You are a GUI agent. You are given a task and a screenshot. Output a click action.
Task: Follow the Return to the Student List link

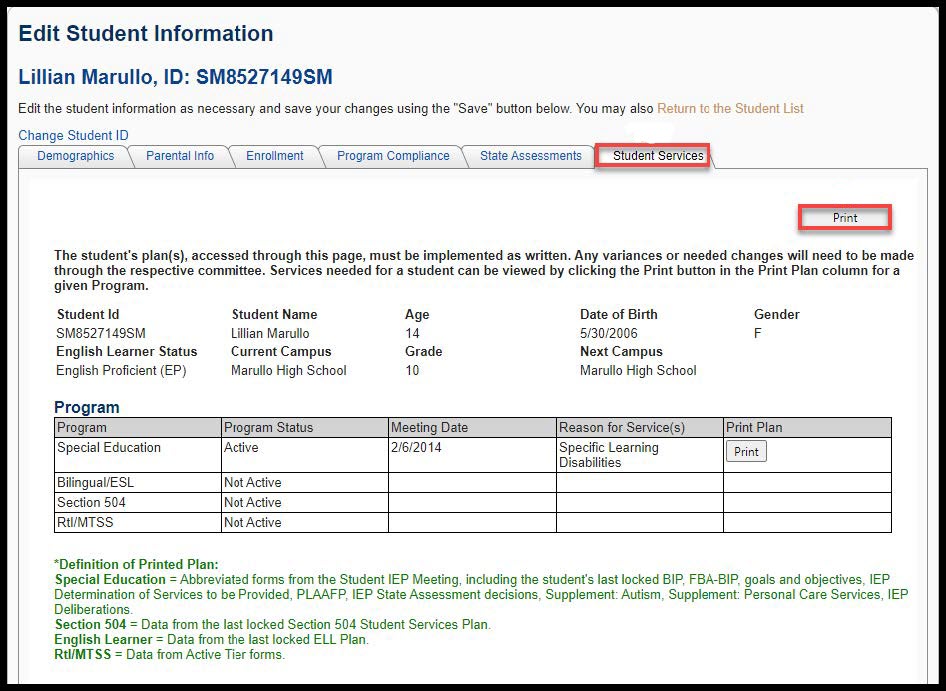pos(730,108)
